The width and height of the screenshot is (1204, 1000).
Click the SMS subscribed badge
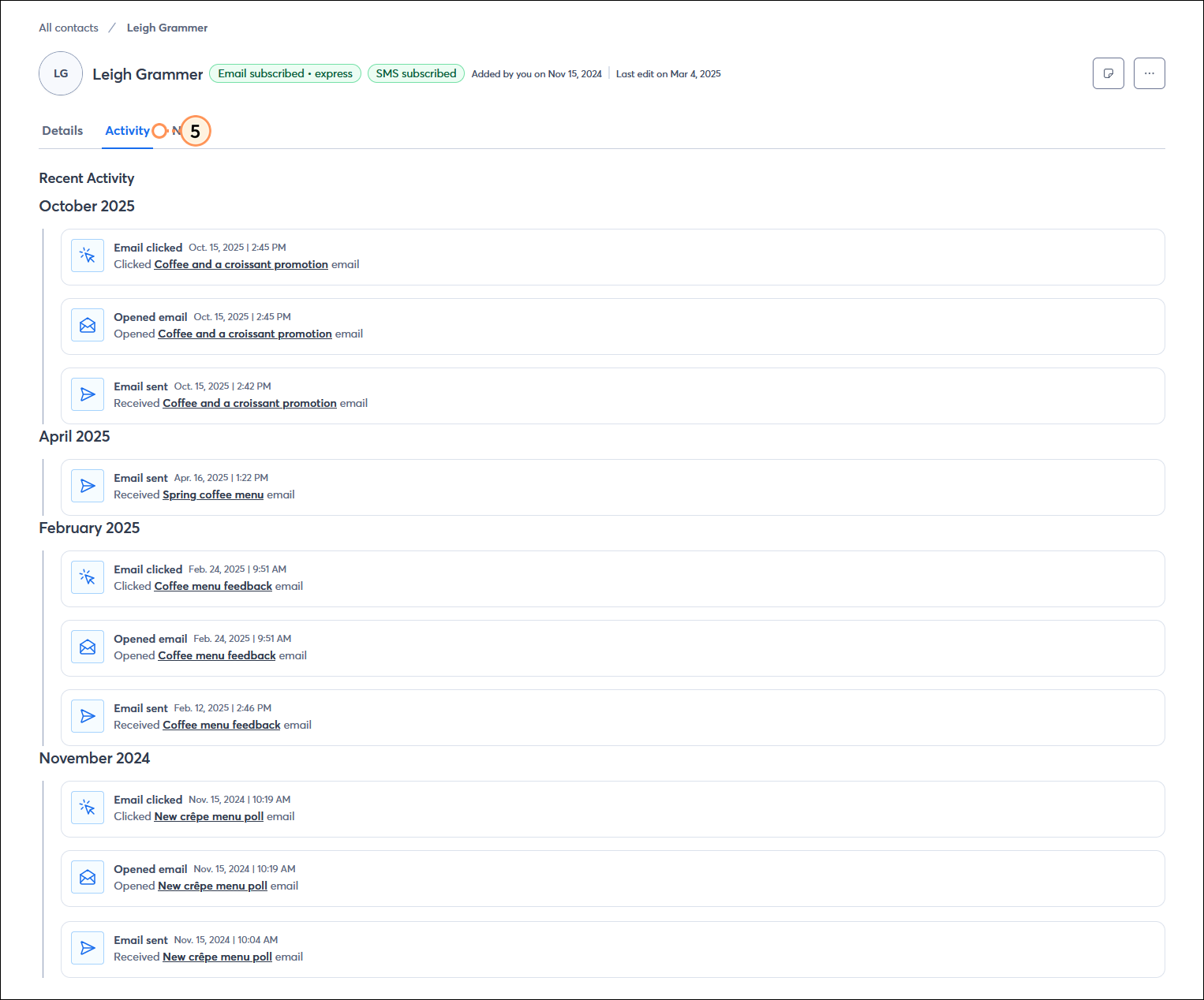[x=416, y=73]
